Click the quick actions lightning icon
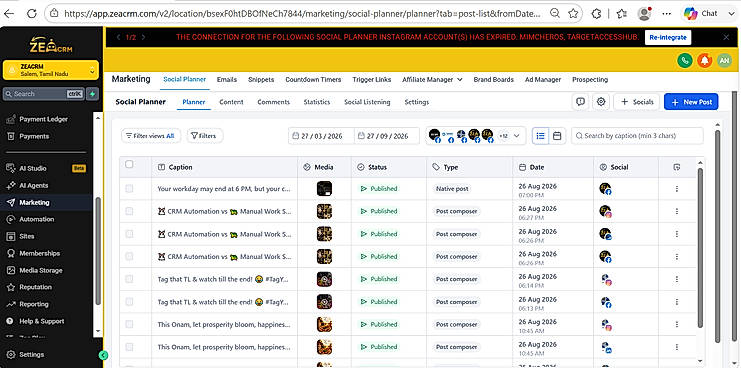The image size is (741, 368). pos(92,94)
